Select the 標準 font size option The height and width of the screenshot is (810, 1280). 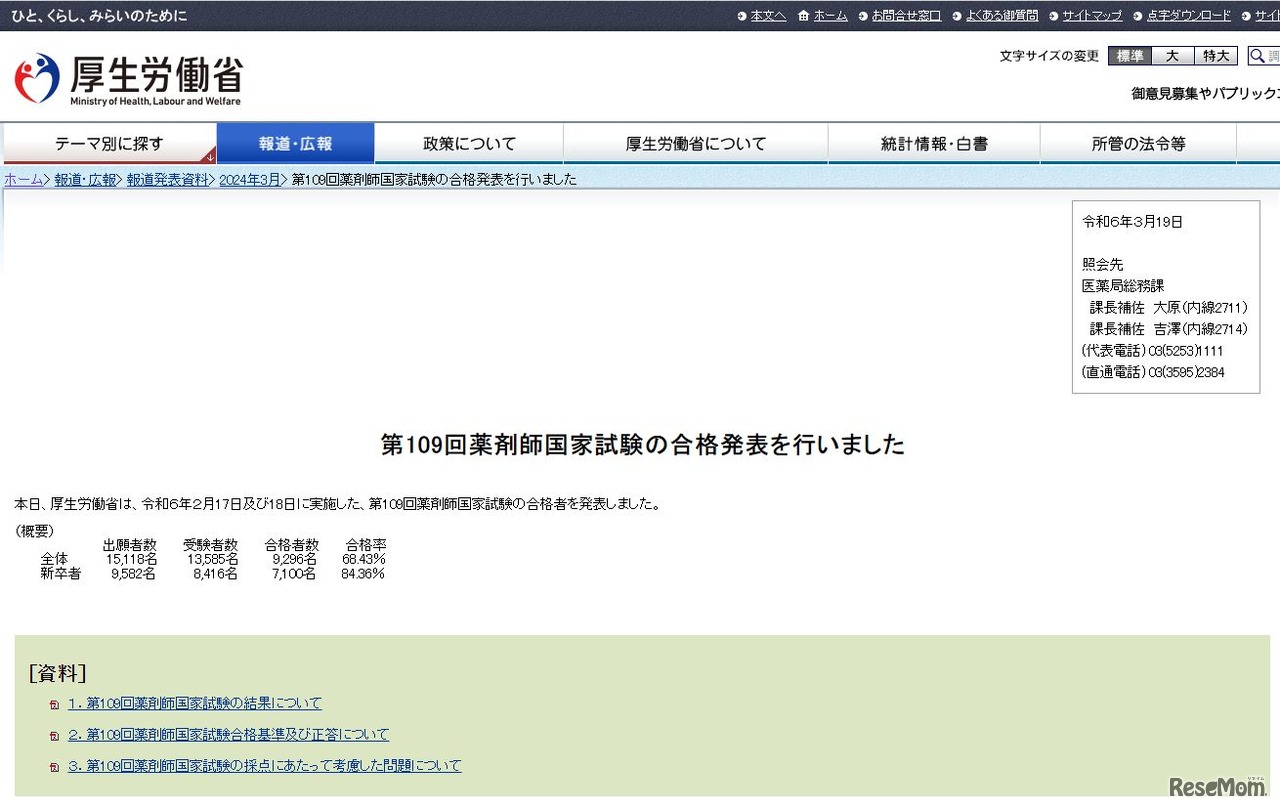click(x=1128, y=56)
